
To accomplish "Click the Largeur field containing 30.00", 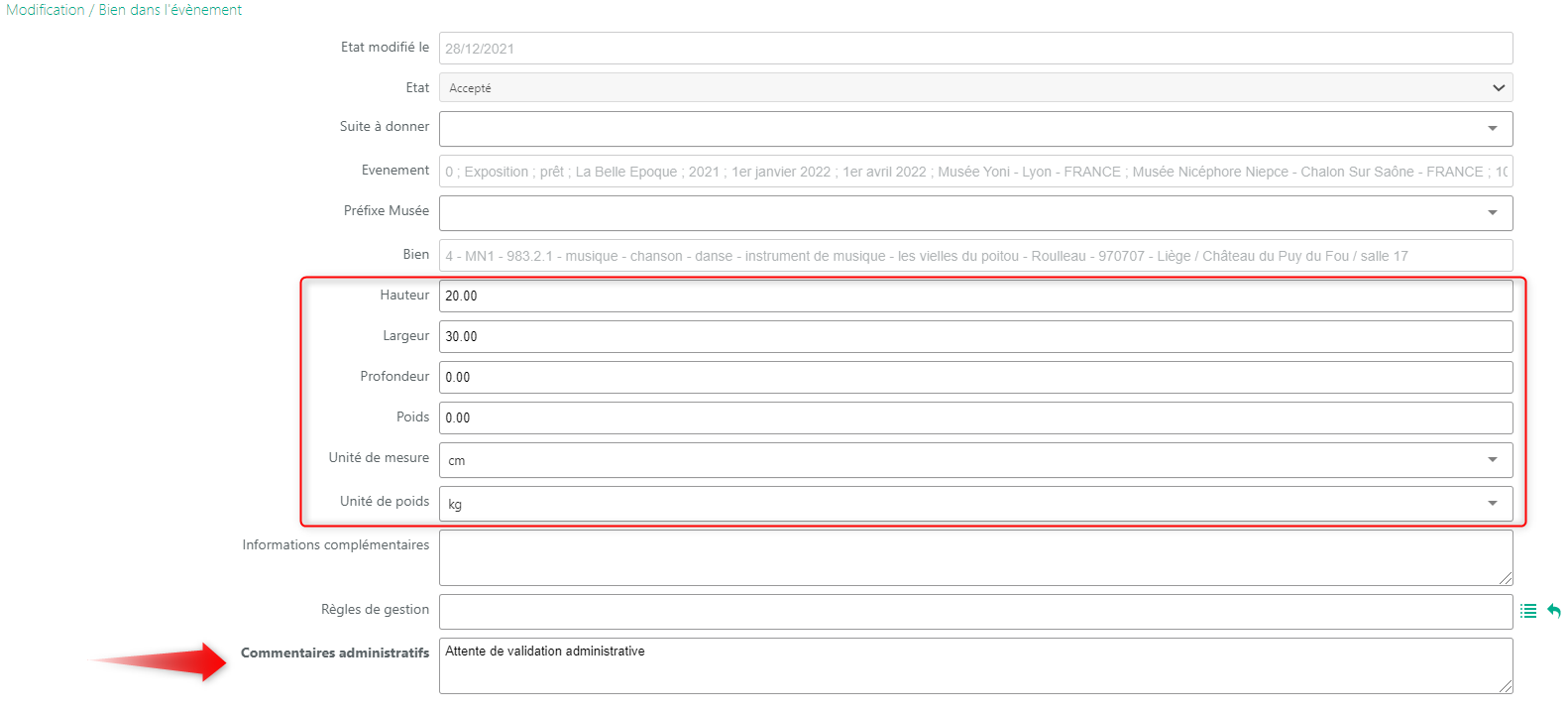I will click(x=975, y=337).
